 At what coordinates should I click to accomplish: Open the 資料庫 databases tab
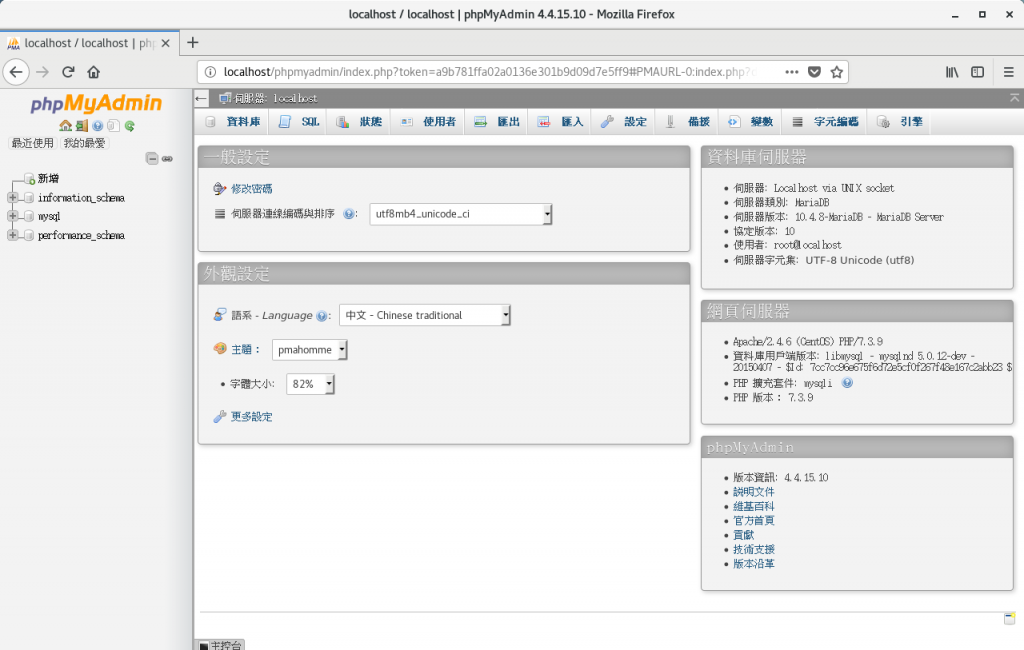(x=233, y=122)
